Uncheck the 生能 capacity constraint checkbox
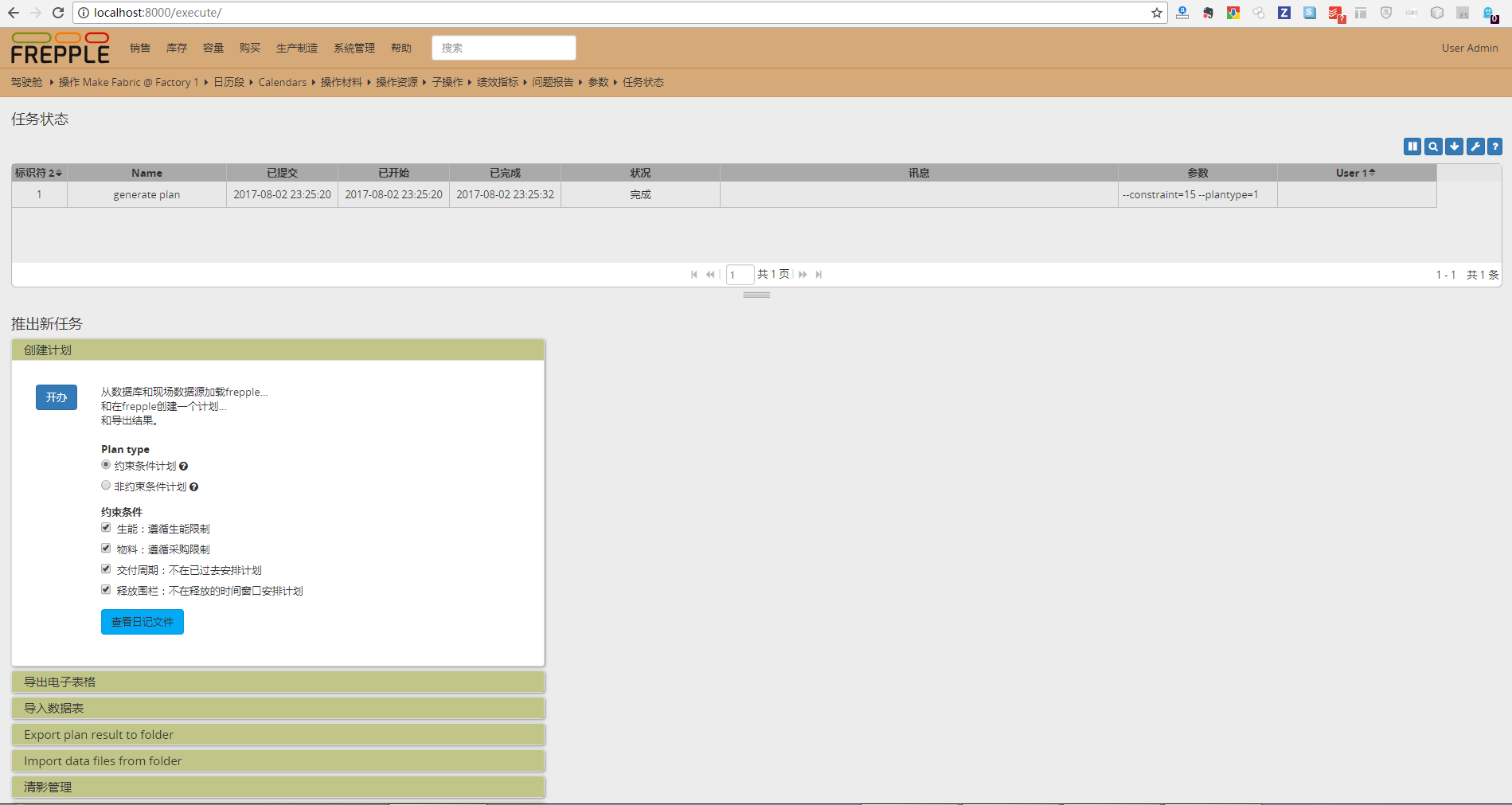Viewport: 1512px width, 805px height. (x=106, y=528)
